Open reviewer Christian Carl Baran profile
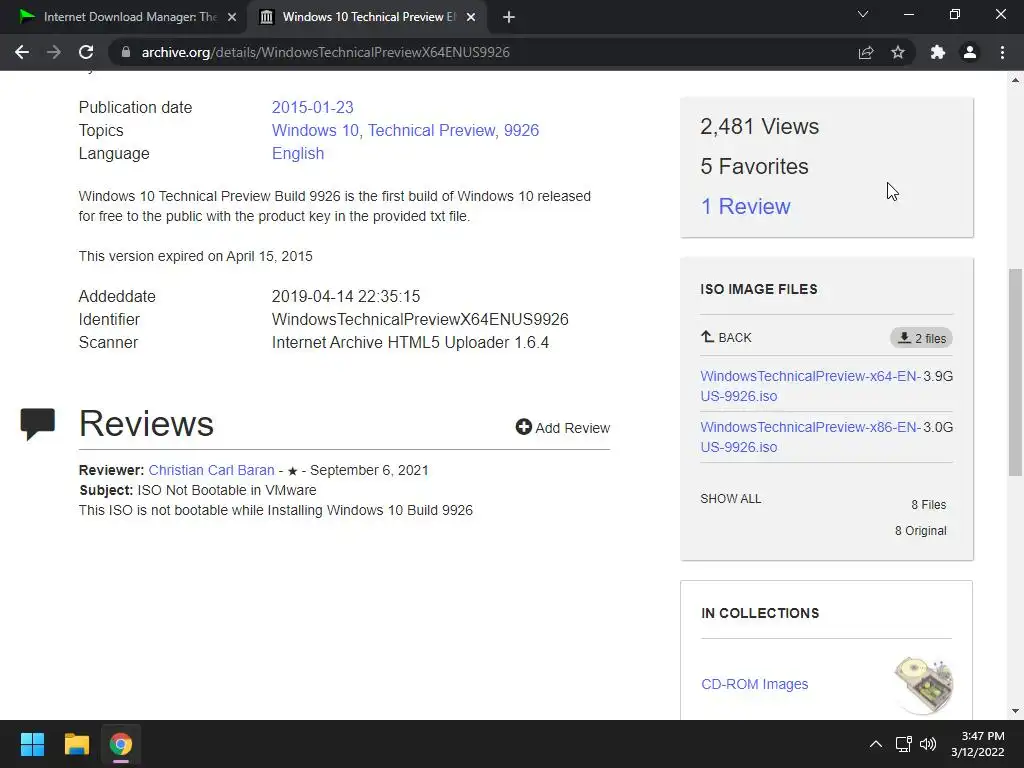 tap(212, 470)
